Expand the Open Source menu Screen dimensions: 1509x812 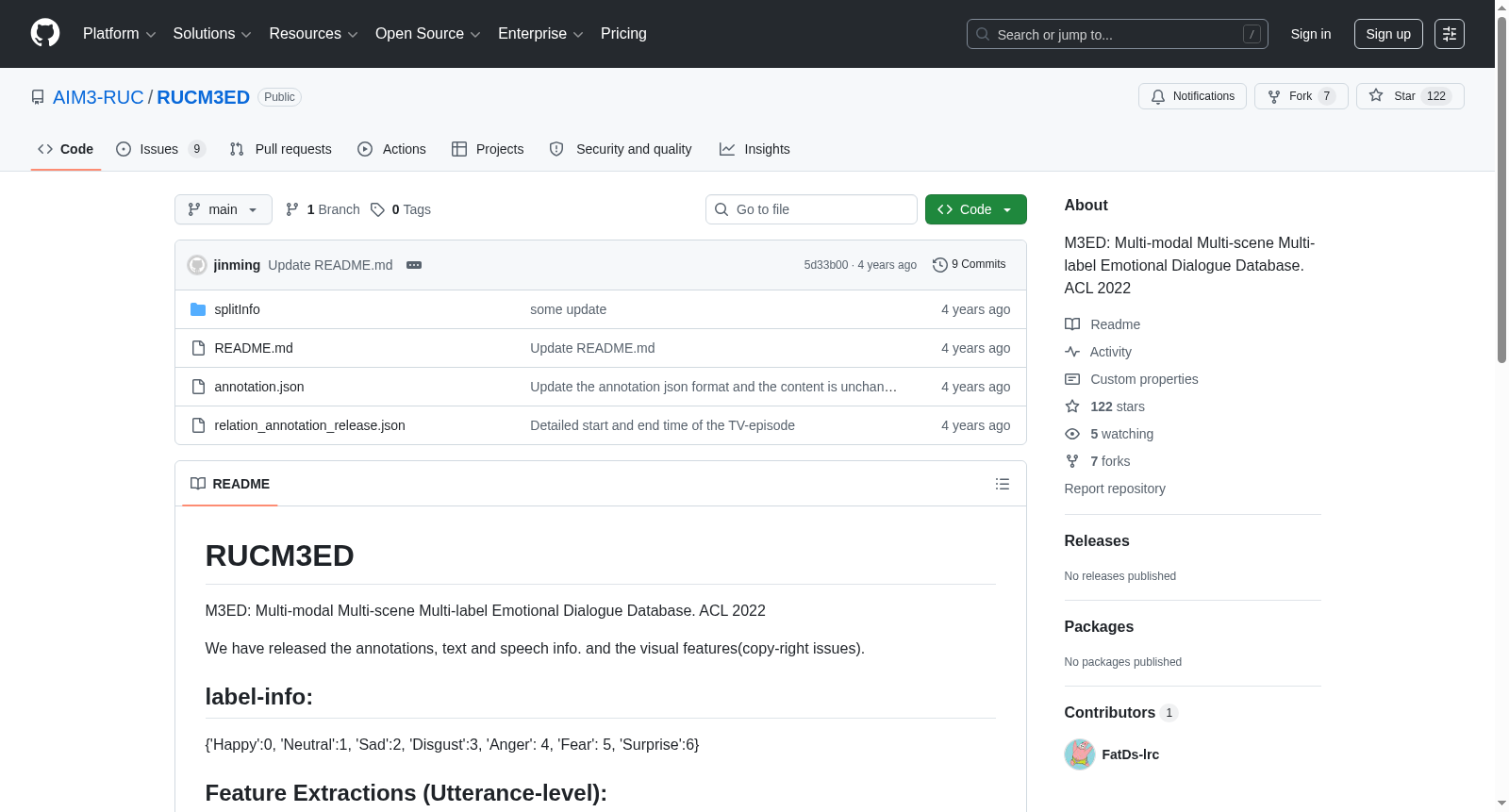click(428, 34)
